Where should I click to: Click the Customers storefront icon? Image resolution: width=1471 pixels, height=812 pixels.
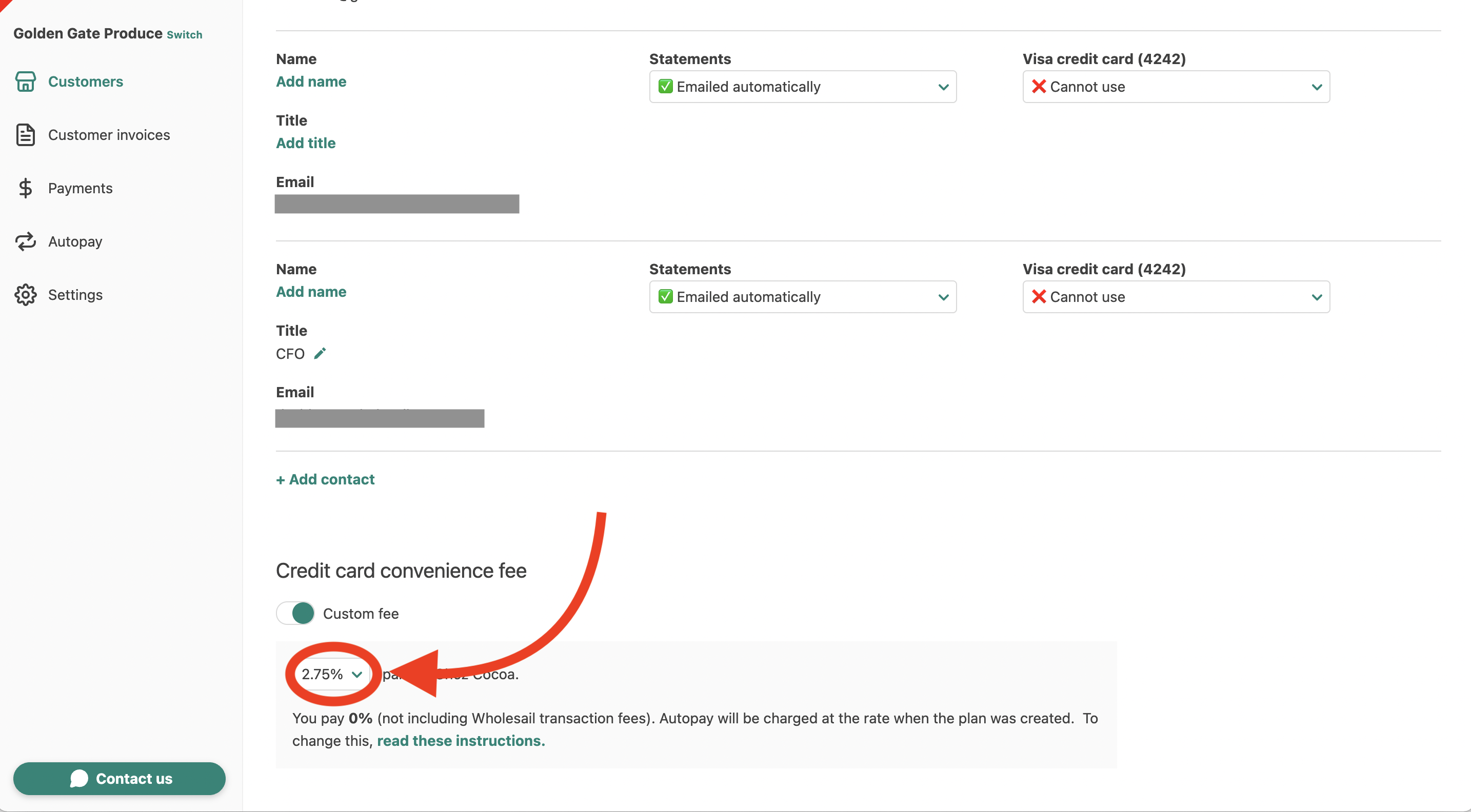click(25, 82)
